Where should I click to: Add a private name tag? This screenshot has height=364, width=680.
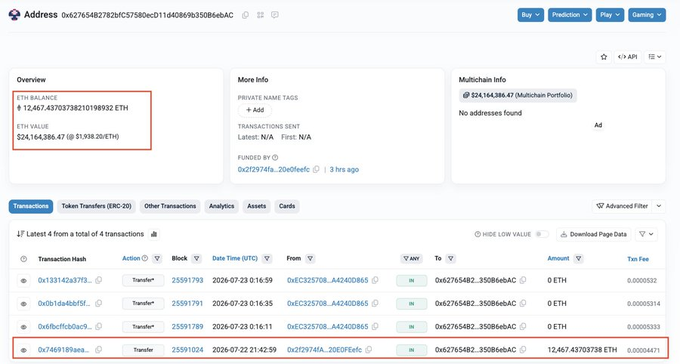point(255,110)
